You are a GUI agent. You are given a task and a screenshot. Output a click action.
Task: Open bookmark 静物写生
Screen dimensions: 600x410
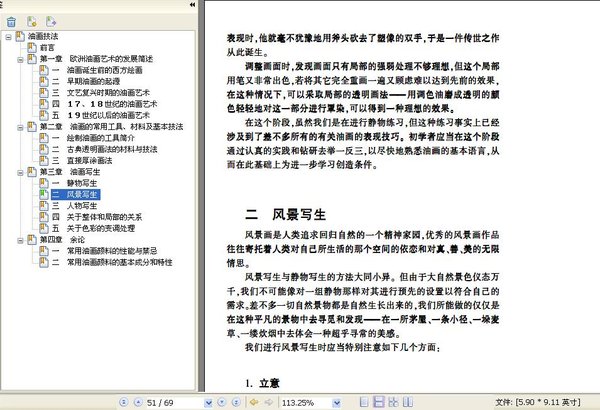tap(75, 183)
